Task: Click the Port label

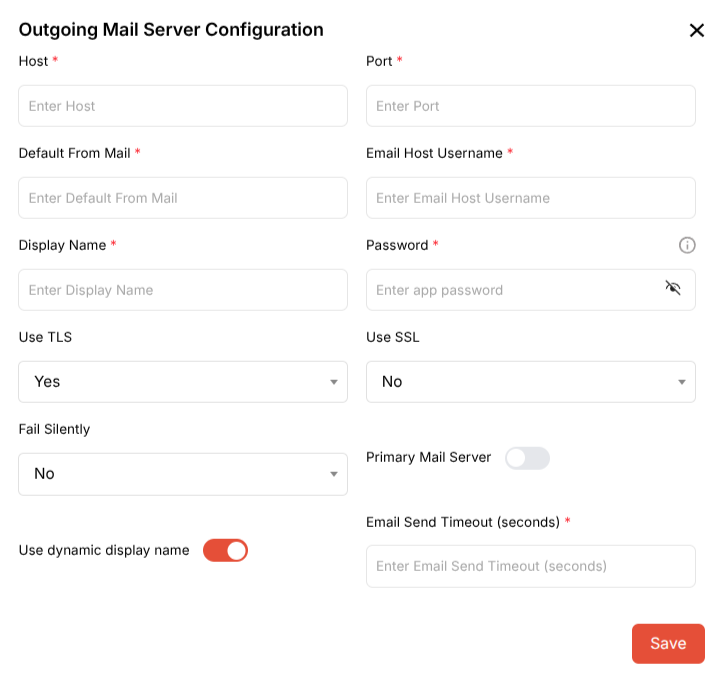Action: point(379,61)
